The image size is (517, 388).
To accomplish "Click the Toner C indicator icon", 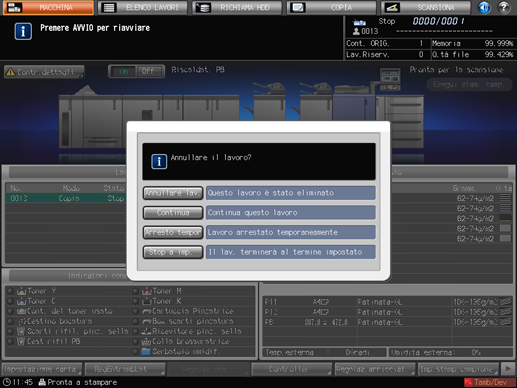I will coord(21,301).
